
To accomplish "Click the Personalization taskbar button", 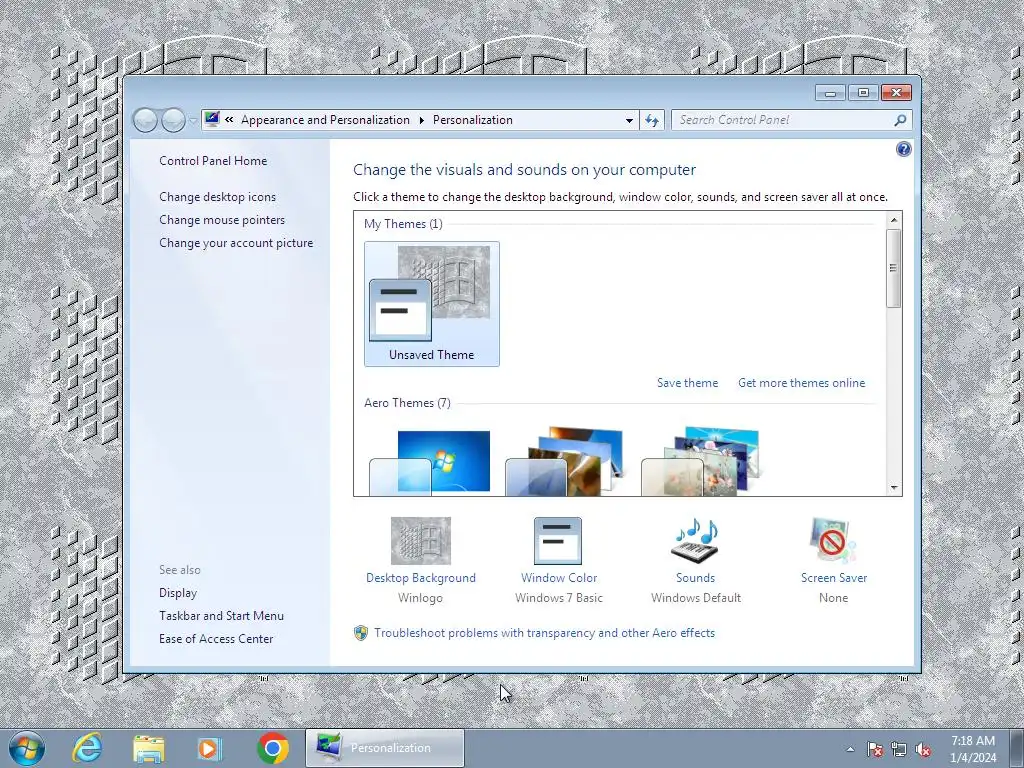I will point(385,748).
